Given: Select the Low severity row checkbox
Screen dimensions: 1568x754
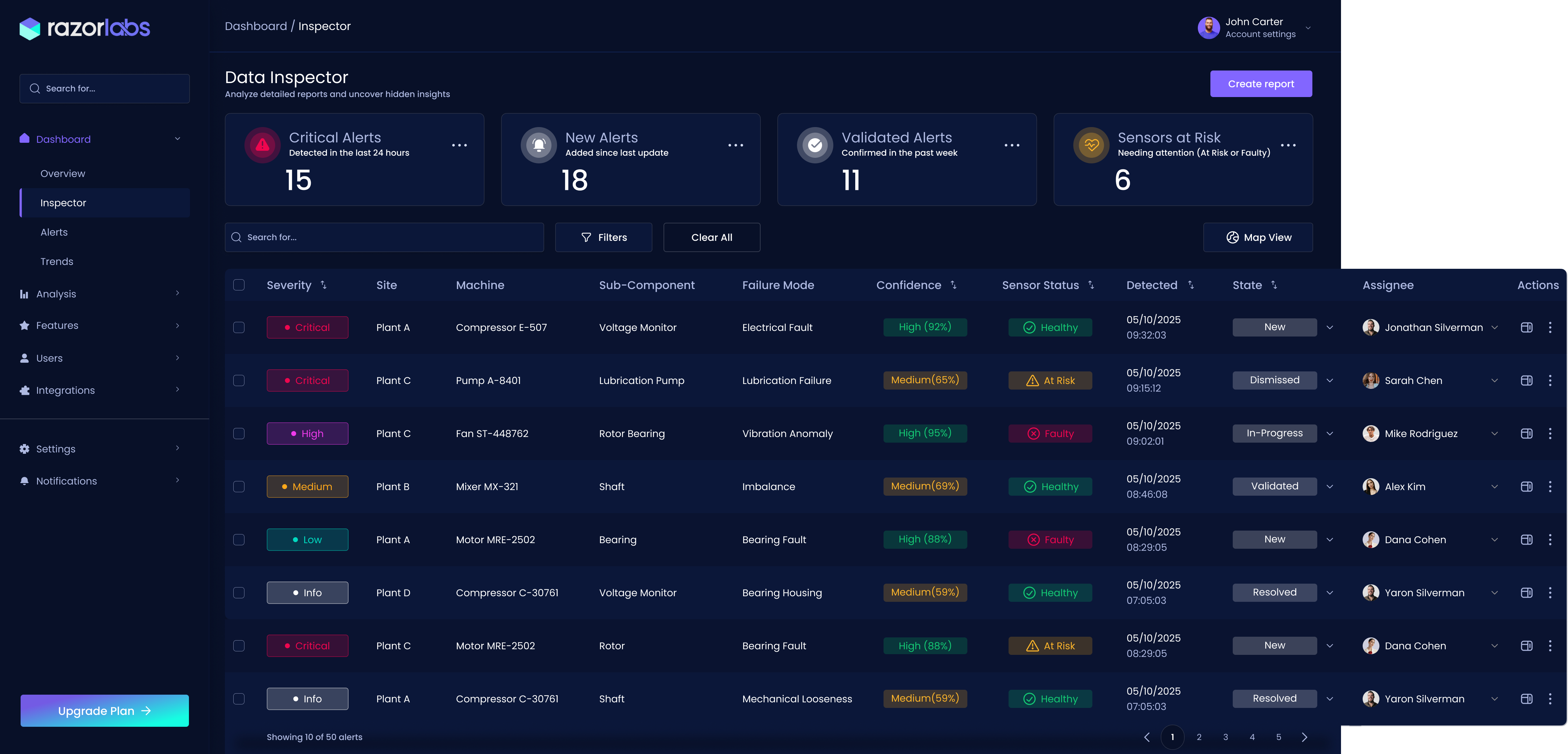Looking at the screenshot, I should coord(239,540).
